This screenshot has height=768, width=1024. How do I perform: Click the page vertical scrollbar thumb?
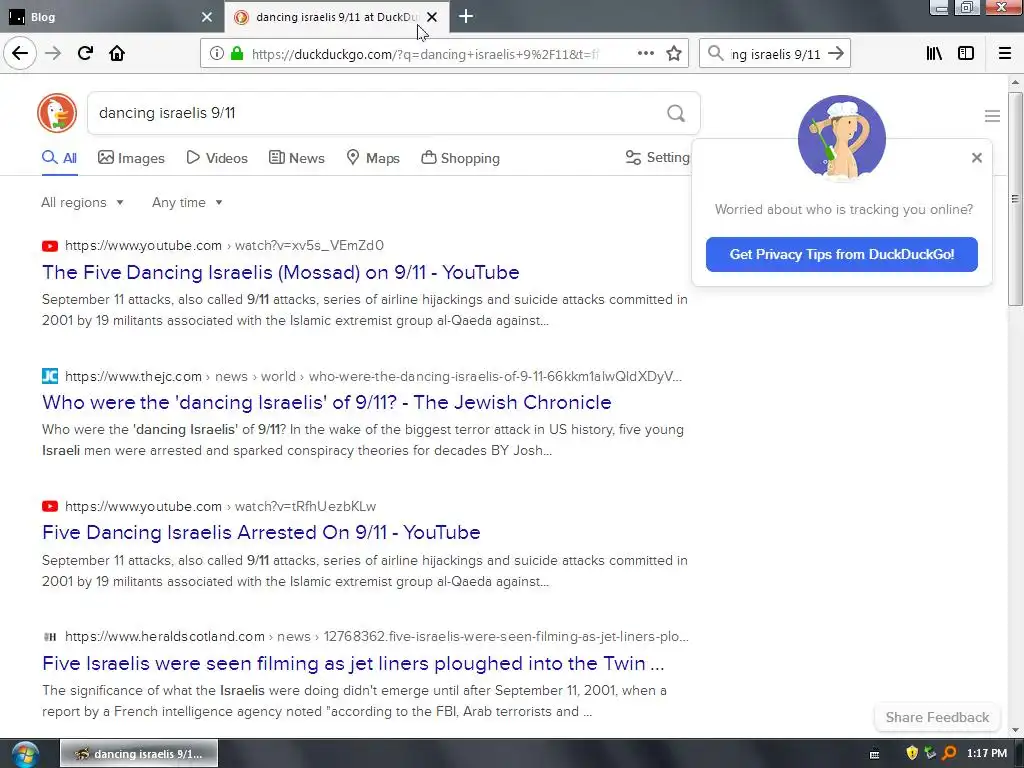click(1015, 199)
